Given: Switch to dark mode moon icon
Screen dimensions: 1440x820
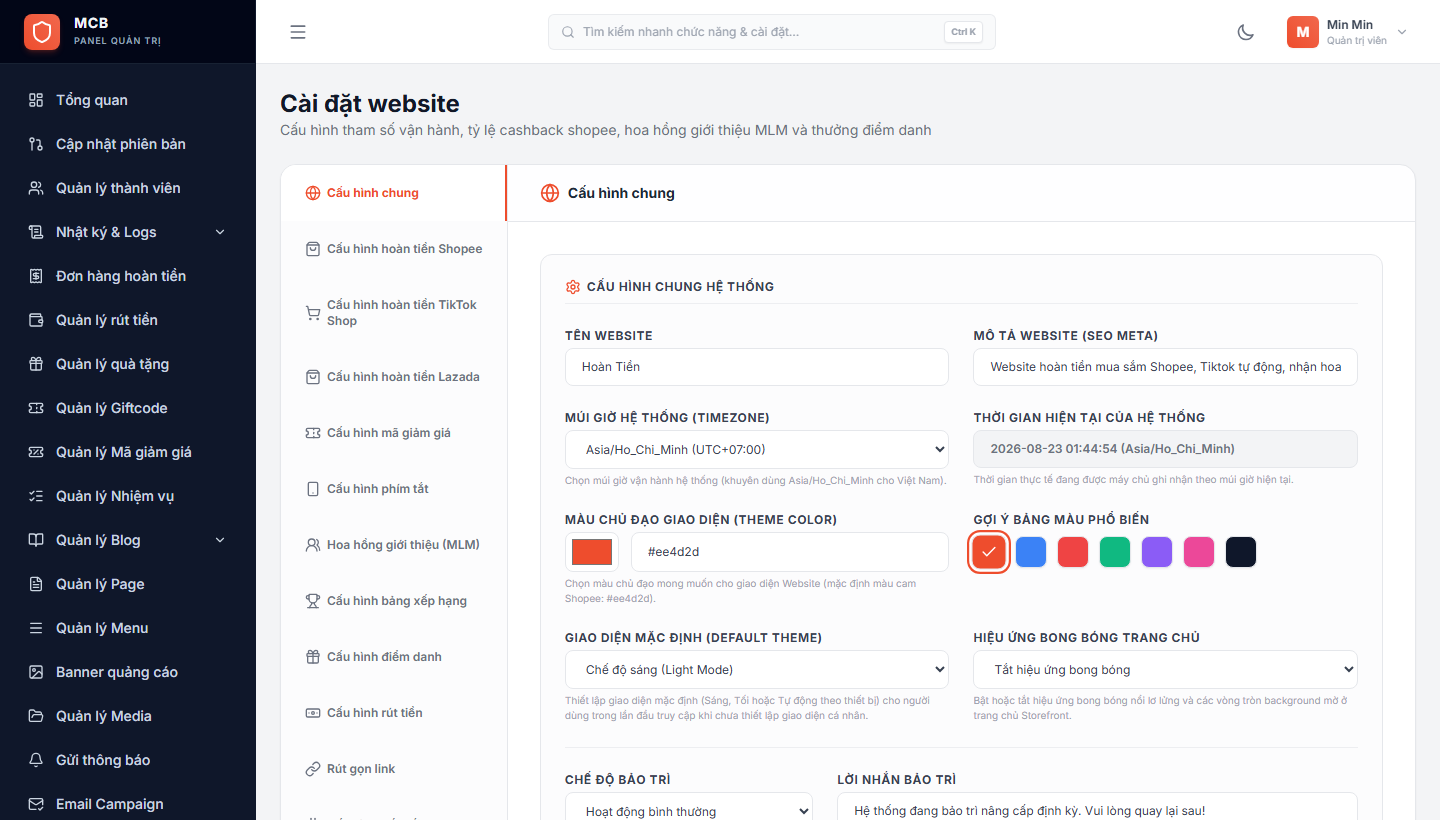Looking at the screenshot, I should pos(1246,32).
